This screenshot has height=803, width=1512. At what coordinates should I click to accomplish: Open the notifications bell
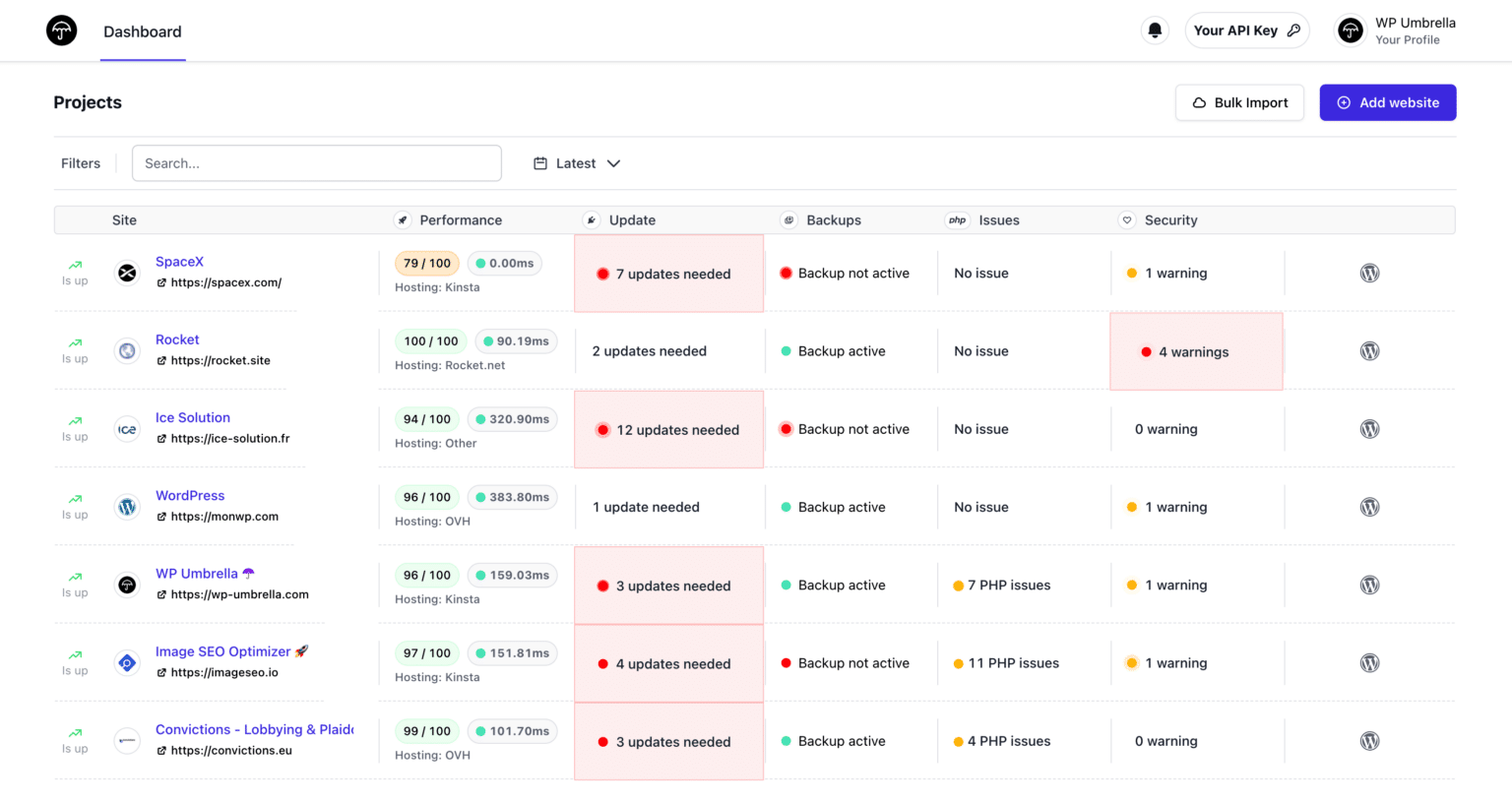pos(1155,31)
